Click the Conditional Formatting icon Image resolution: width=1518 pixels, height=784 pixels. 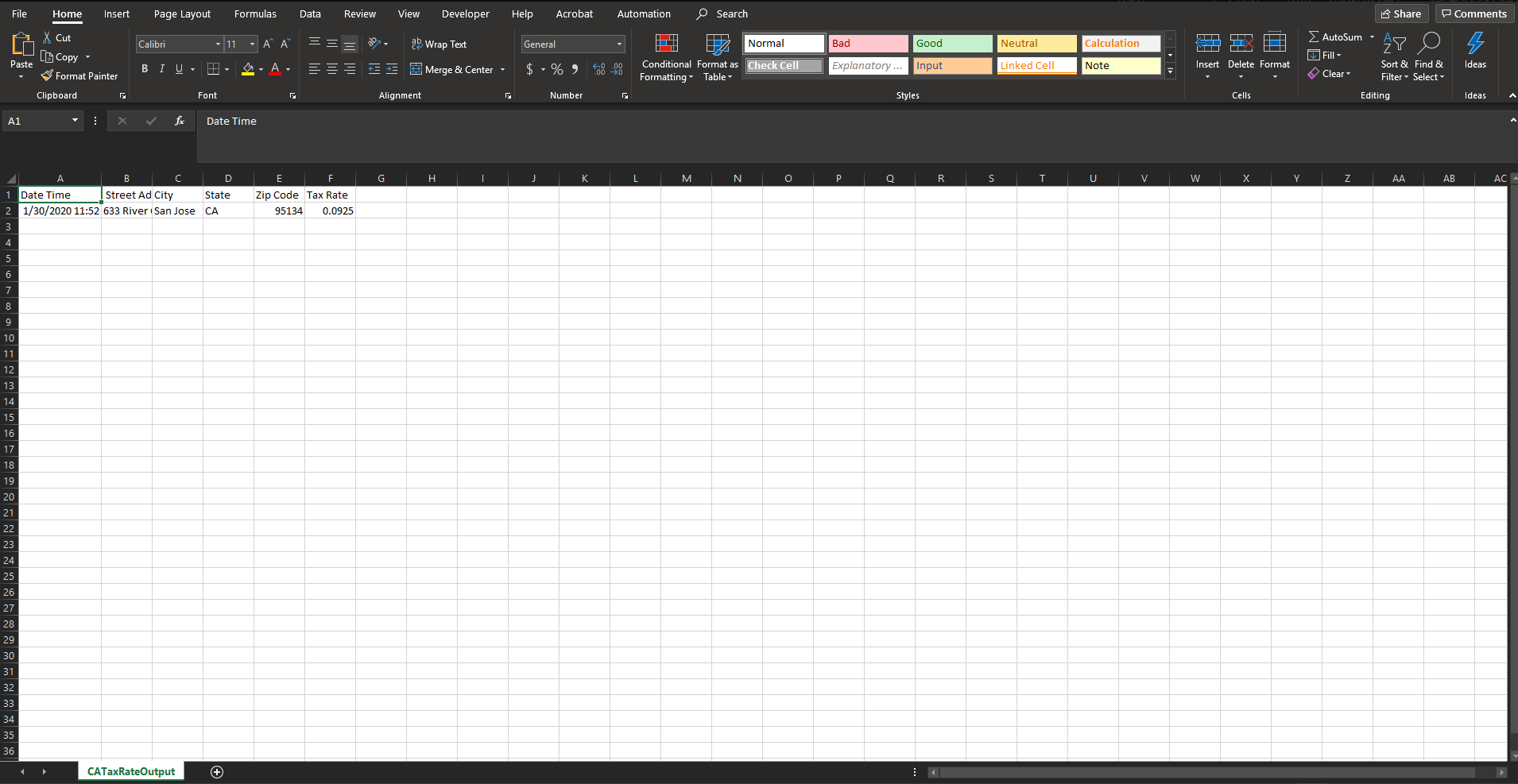pos(666,44)
